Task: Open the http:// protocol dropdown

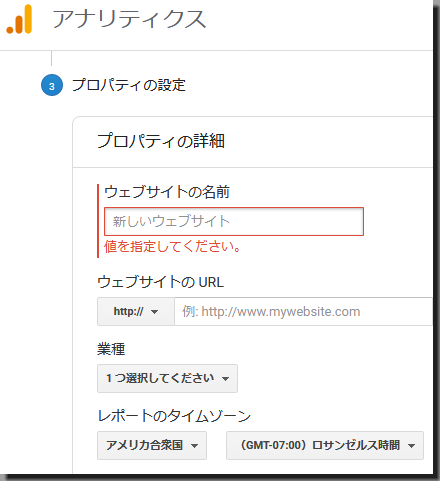Action: (136, 312)
